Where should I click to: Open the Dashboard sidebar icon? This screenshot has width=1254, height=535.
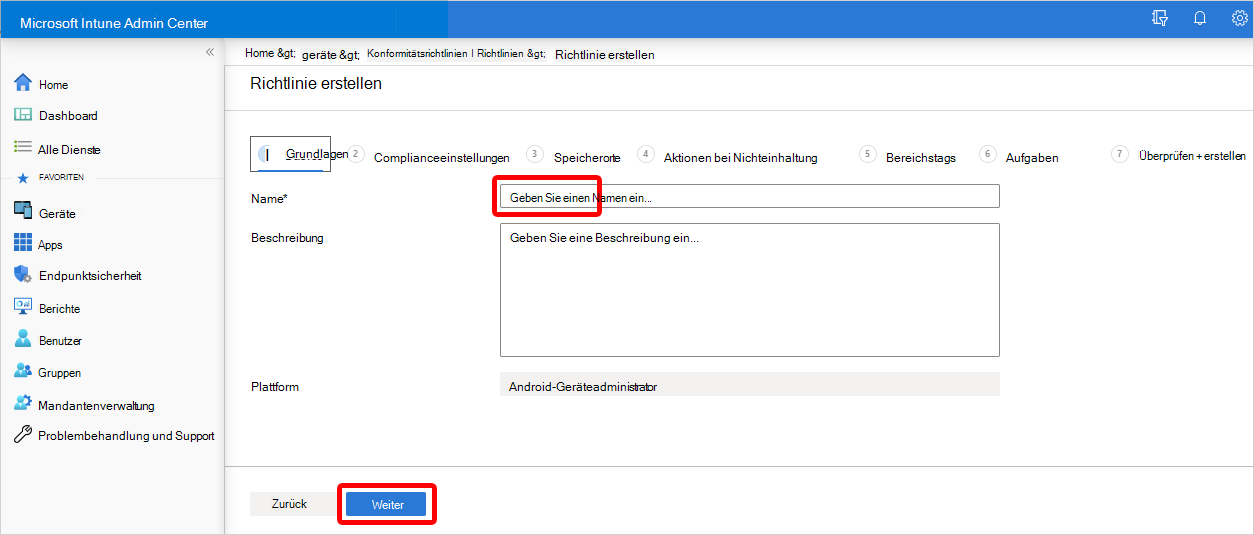click(x=23, y=115)
